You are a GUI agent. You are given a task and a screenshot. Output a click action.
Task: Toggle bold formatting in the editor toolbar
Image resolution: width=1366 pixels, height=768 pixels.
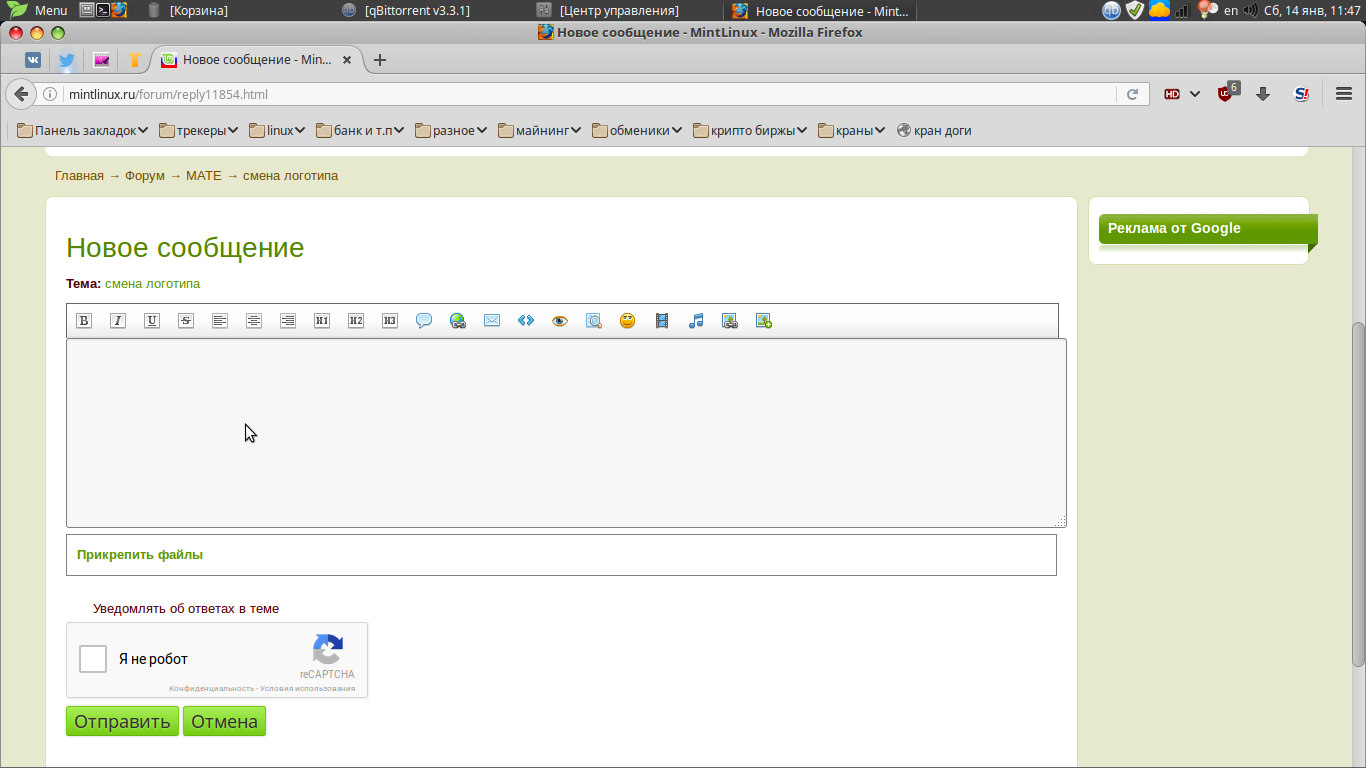pyautogui.click(x=84, y=321)
